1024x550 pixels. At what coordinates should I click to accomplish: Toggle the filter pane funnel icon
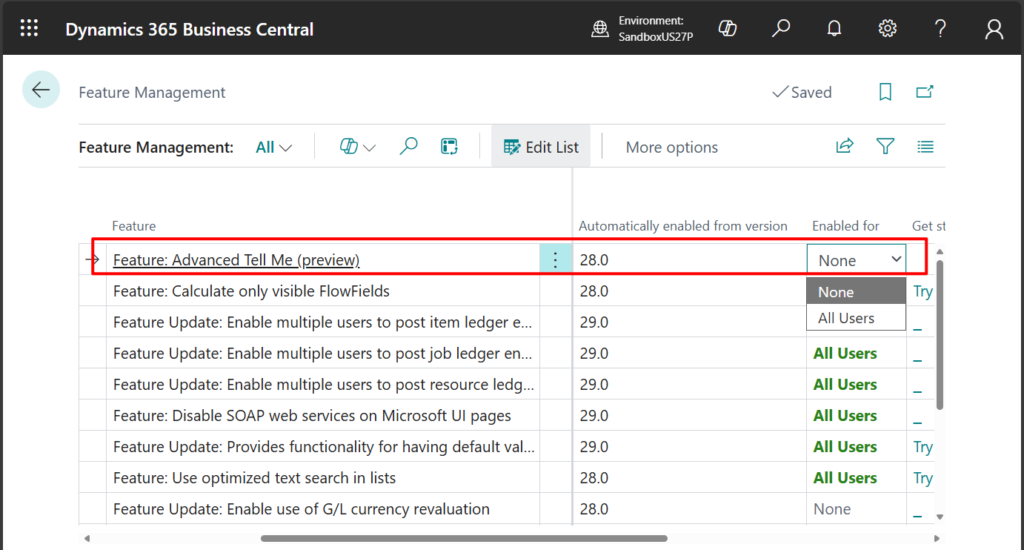(x=885, y=147)
